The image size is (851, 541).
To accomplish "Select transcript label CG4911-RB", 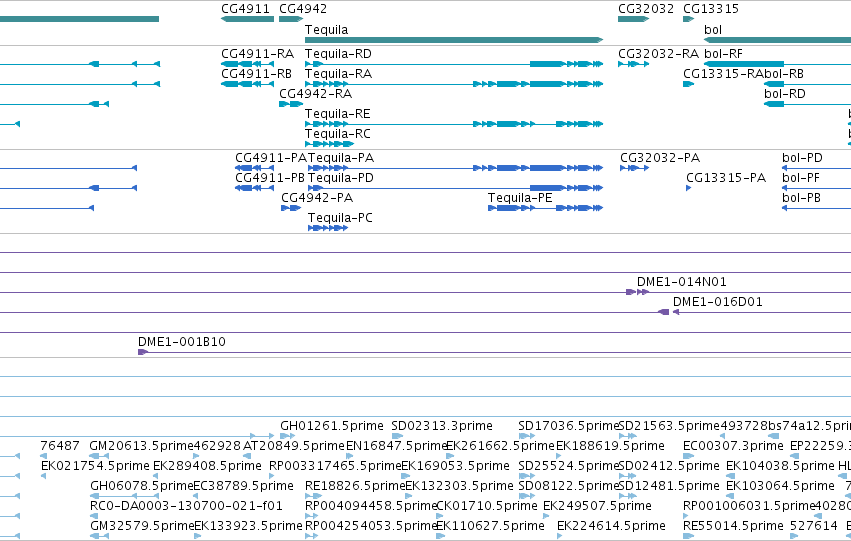I will 256,74.
